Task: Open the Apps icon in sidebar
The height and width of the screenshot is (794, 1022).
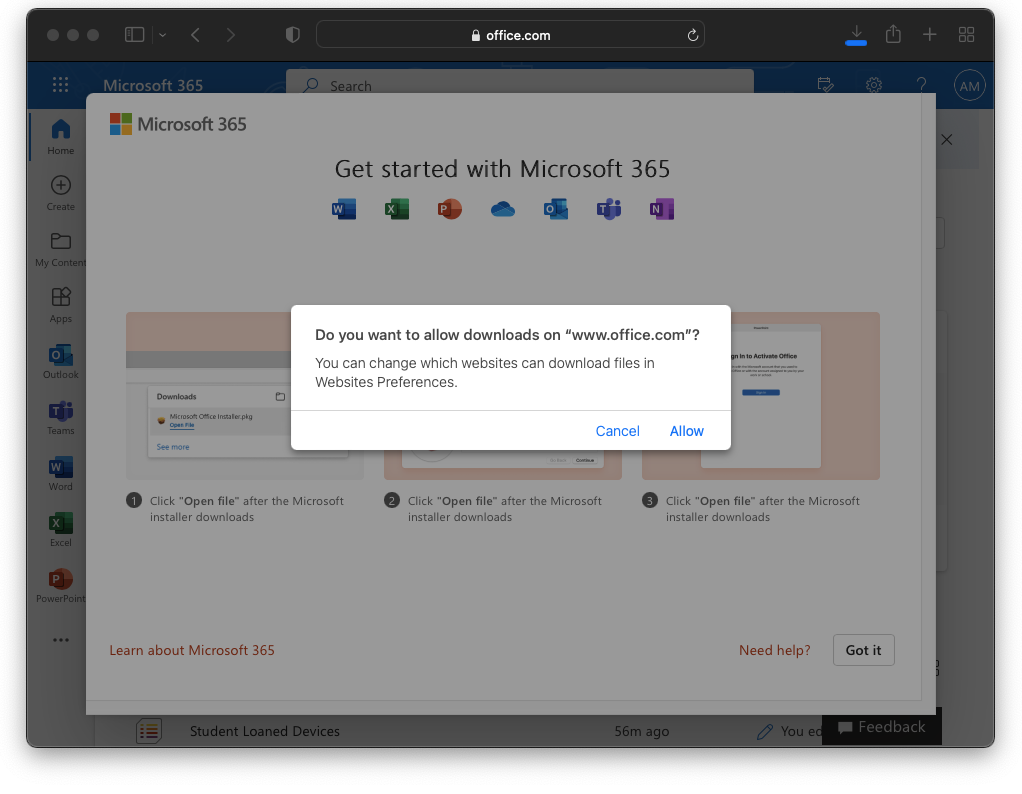Action: 60,298
